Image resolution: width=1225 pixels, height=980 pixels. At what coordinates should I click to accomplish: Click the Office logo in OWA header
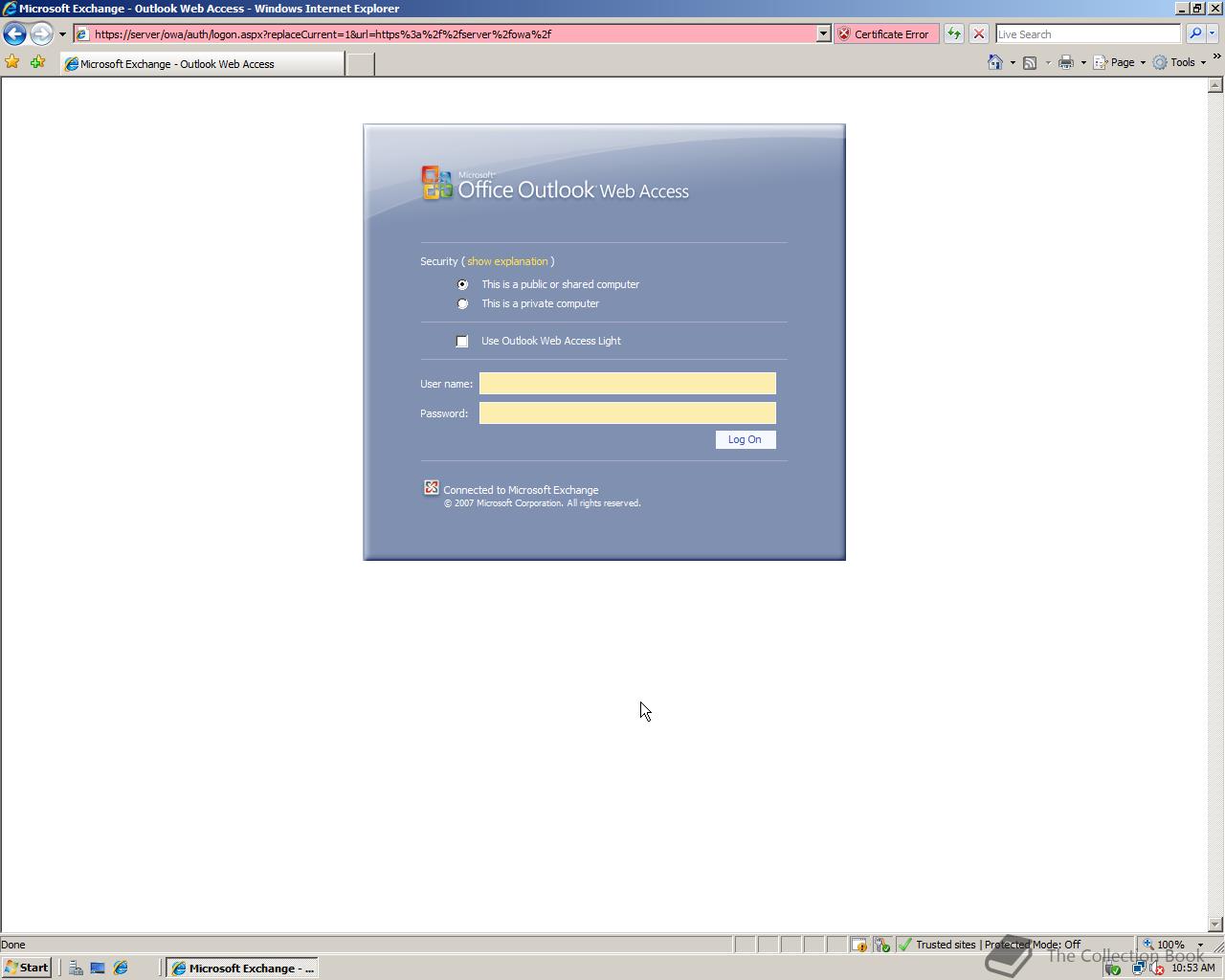pyautogui.click(x=437, y=183)
